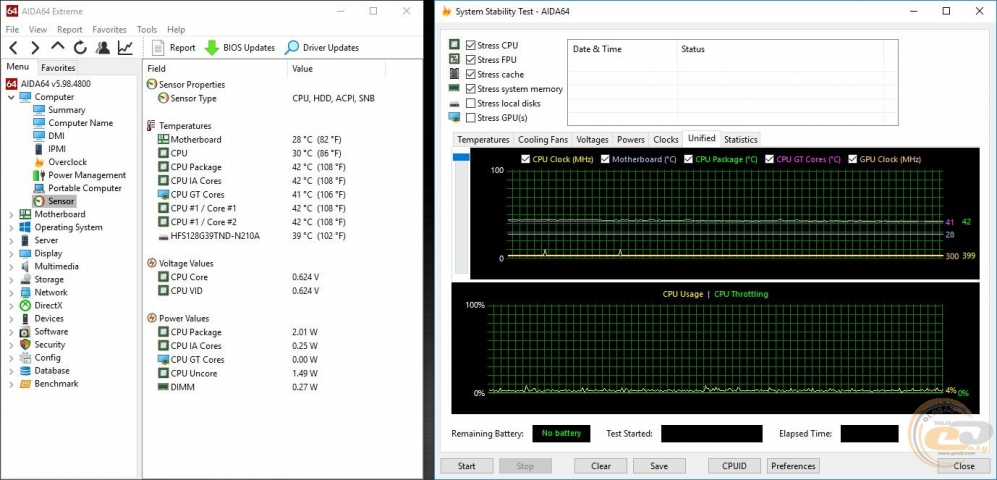This screenshot has height=480, width=997.
Task: Open the Tools menu
Action: [147, 29]
